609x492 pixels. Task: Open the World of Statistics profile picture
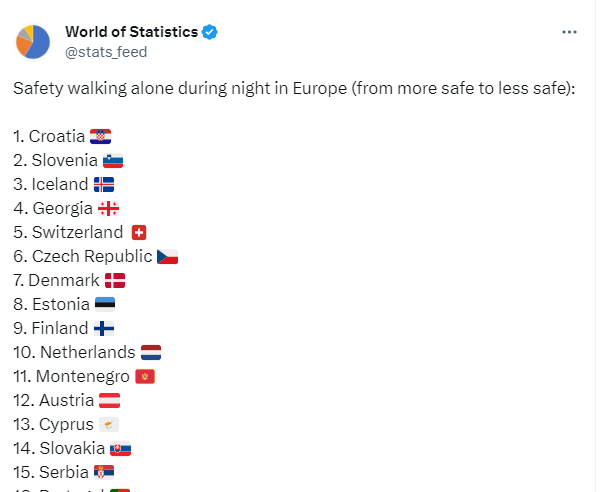click(x=33, y=41)
